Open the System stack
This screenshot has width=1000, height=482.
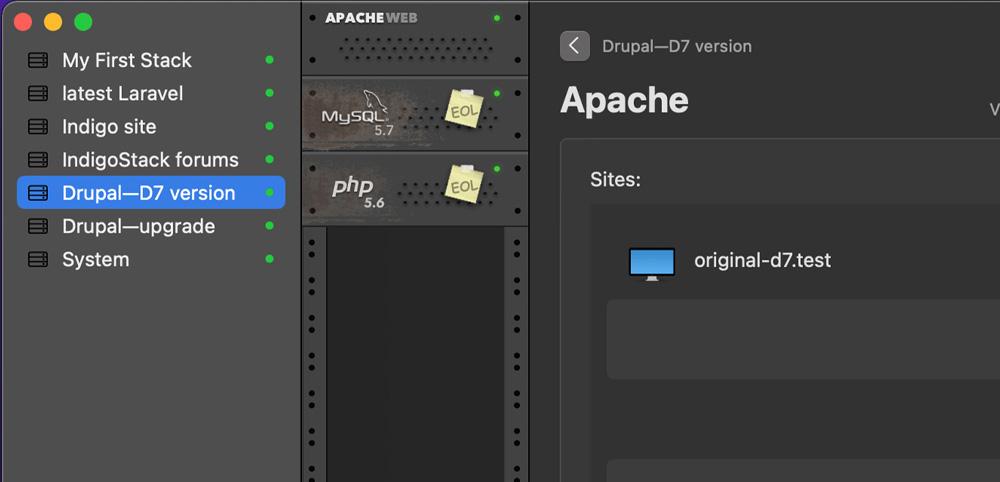coord(151,259)
